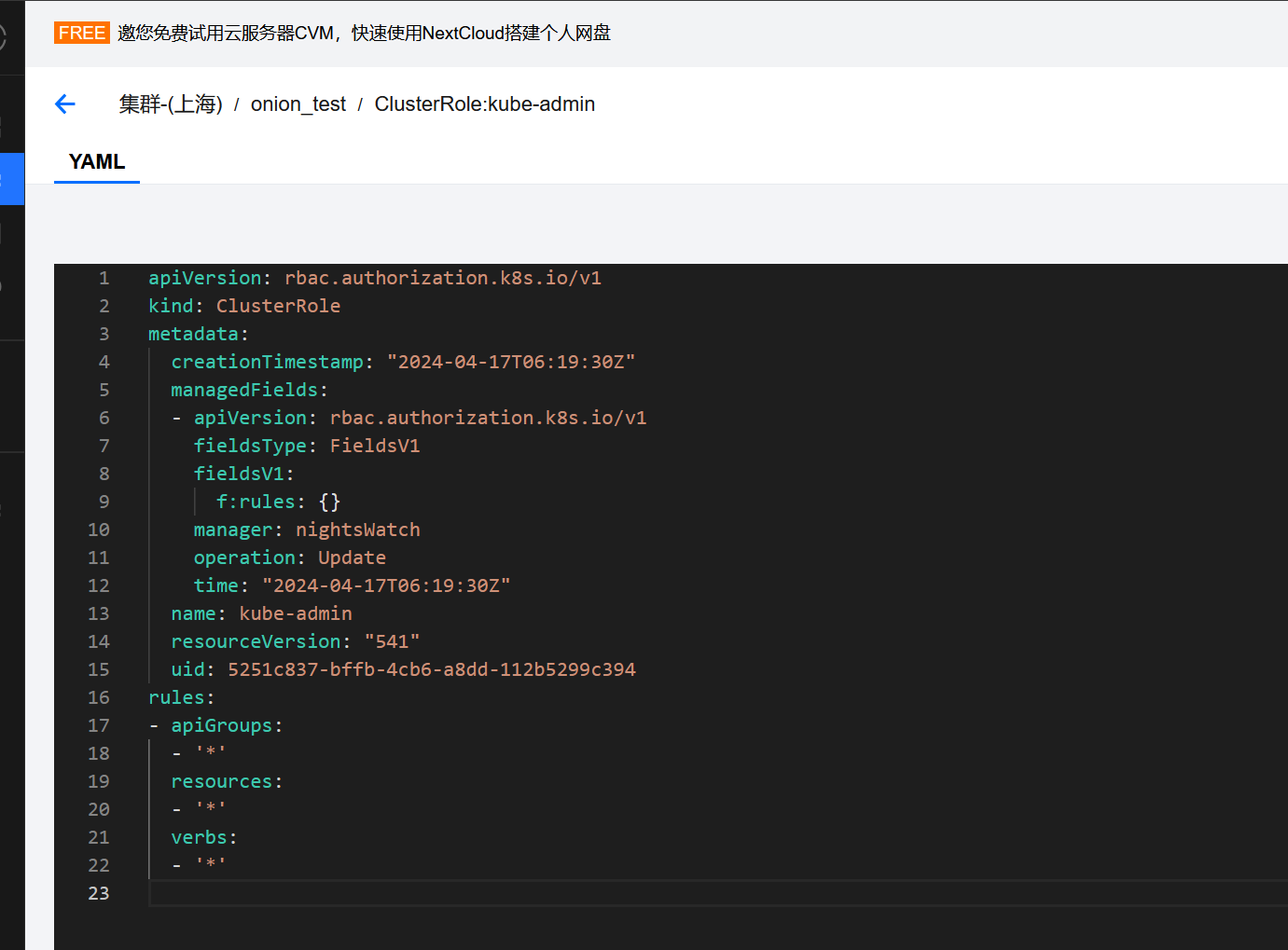Click the '*' entry under verbs

click(x=211, y=865)
